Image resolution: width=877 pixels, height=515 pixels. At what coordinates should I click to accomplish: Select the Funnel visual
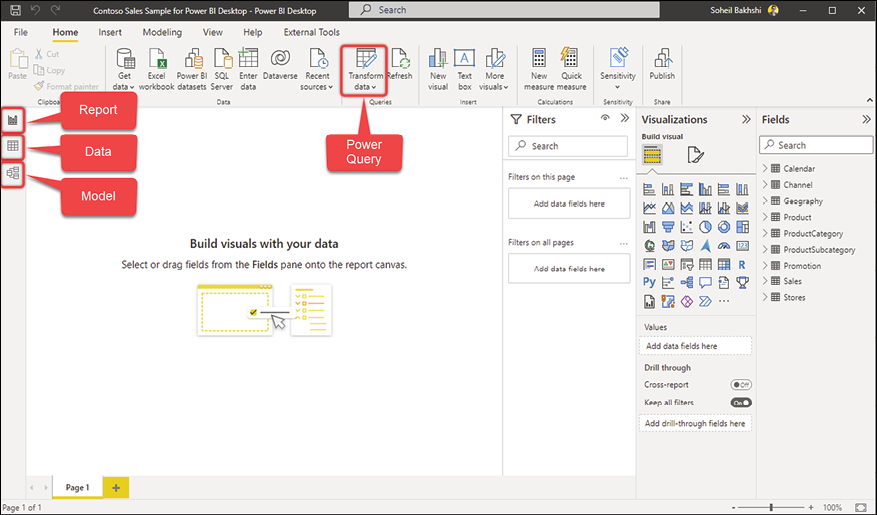pyautogui.click(x=668, y=226)
